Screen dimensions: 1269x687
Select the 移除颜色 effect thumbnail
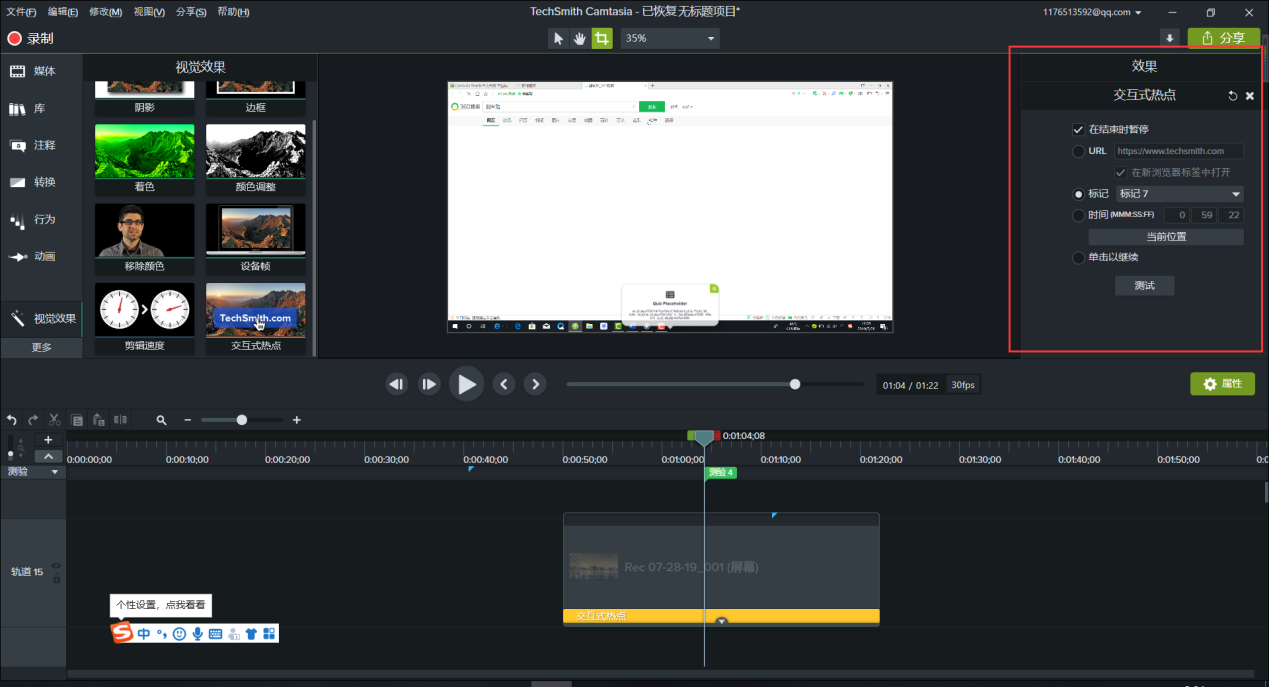[x=144, y=231]
